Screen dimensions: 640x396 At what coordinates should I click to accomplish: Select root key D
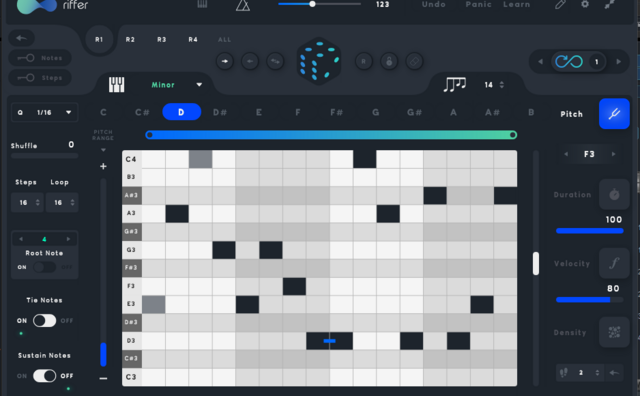click(182, 112)
